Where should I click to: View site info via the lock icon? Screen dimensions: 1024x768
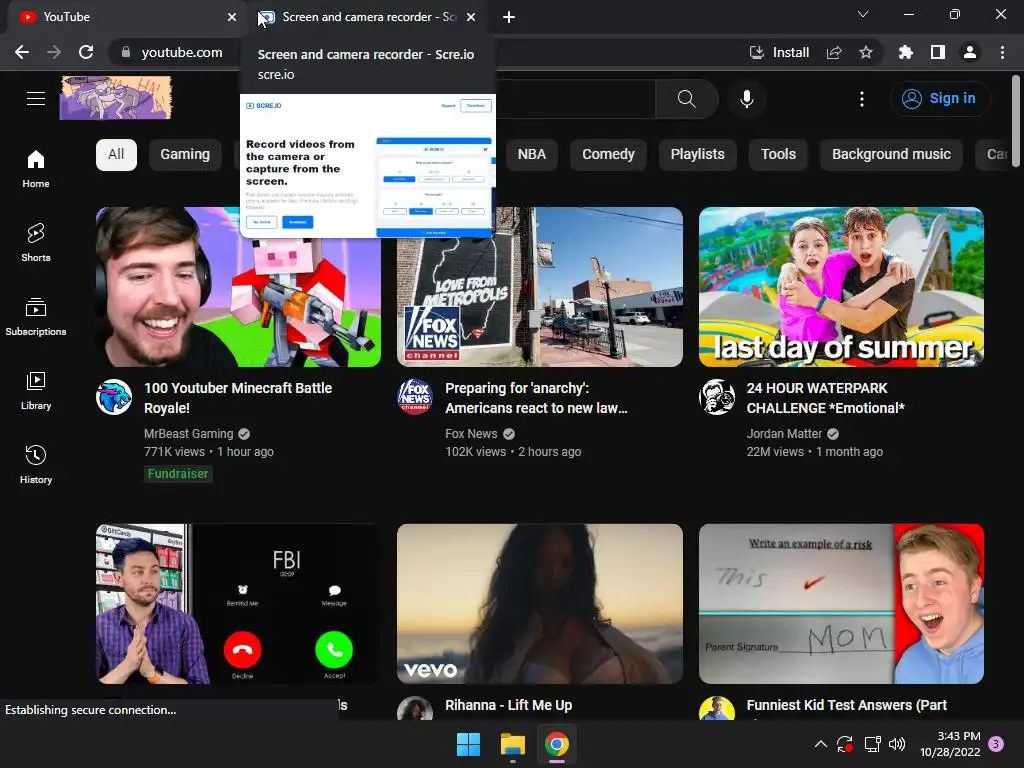tap(126, 52)
